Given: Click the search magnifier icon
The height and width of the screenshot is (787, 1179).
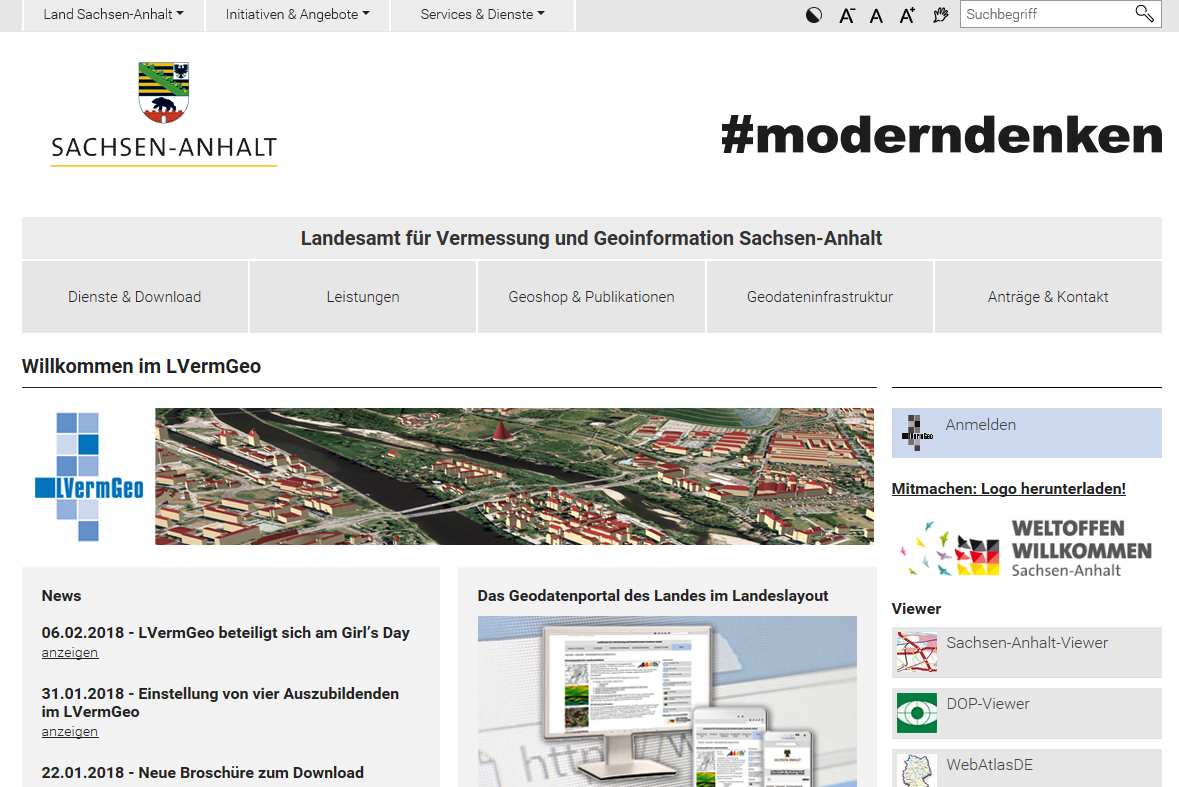Looking at the screenshot, I should coord(1144,14).
